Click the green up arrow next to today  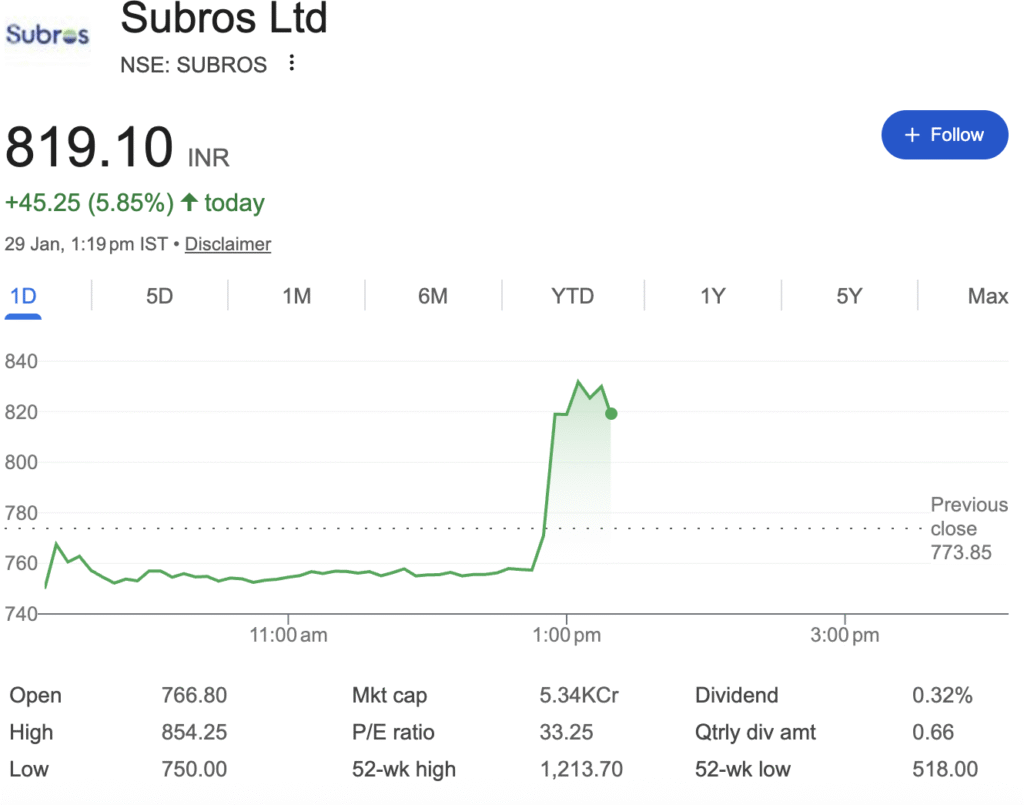(189, 203)
